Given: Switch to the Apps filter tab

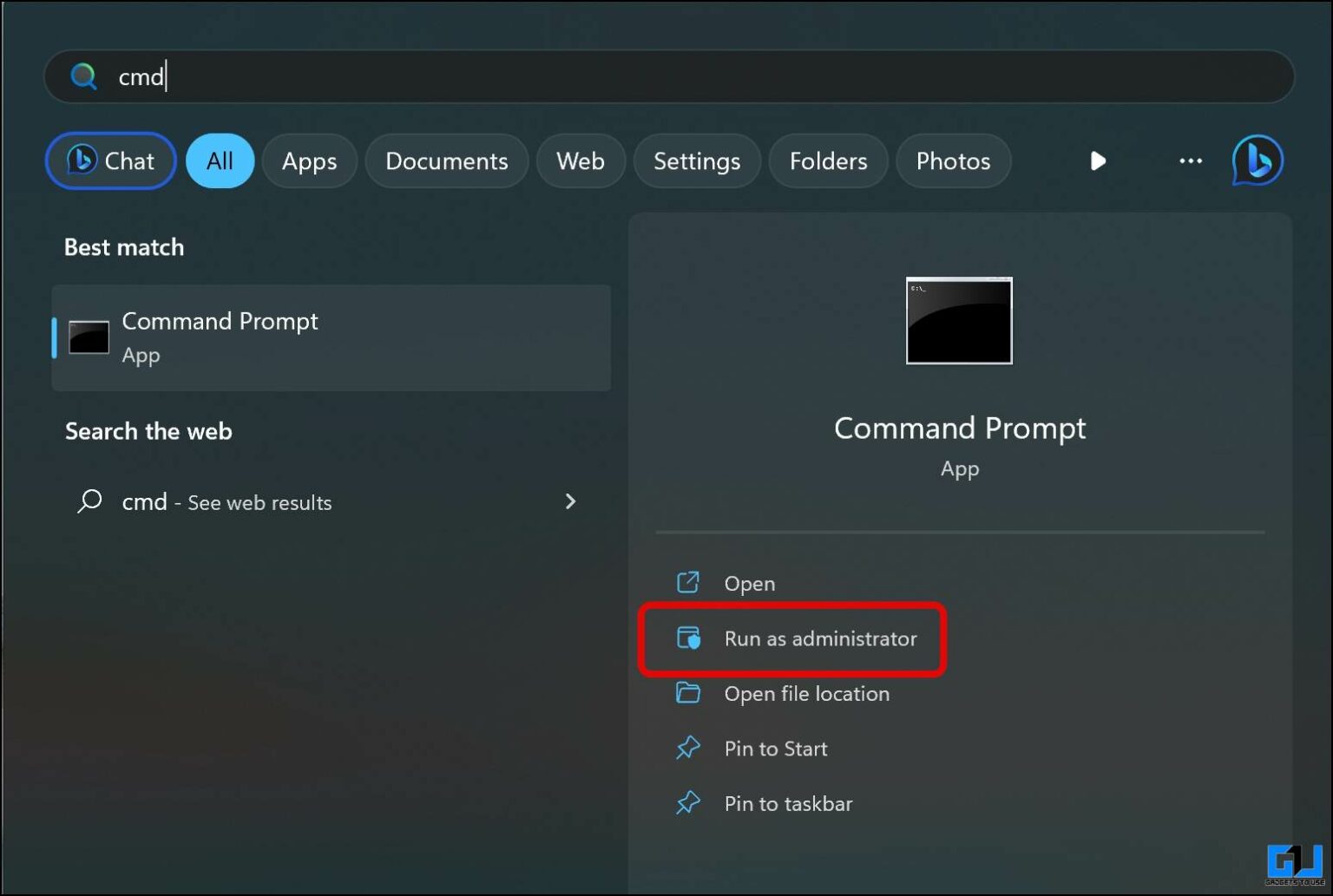Looking at the screenshot, I should pos(309,160).
